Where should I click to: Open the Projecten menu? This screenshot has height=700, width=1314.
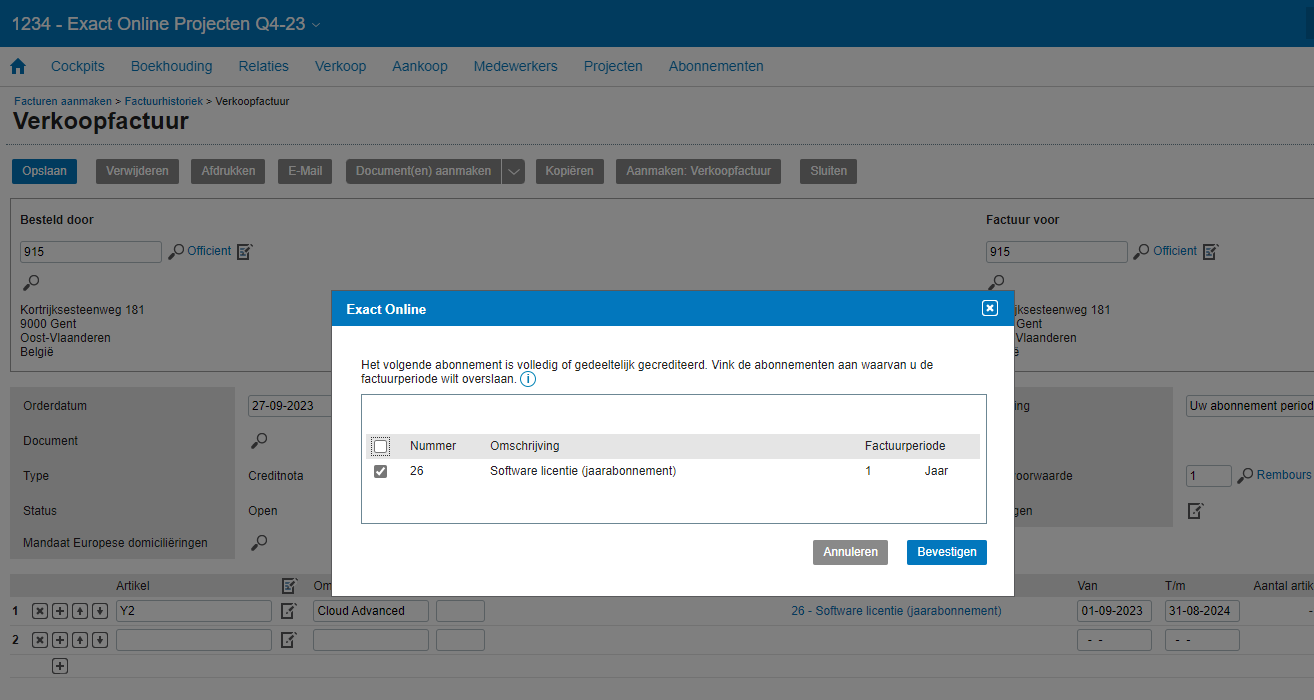tap(613, 66)
